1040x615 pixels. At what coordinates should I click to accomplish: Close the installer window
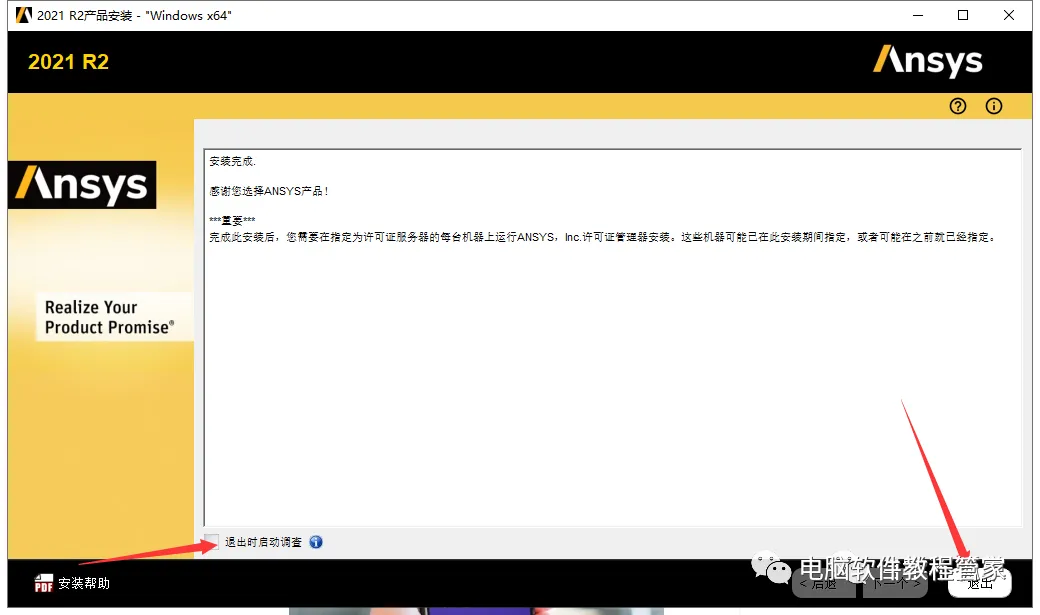(x=1009, y=15)
